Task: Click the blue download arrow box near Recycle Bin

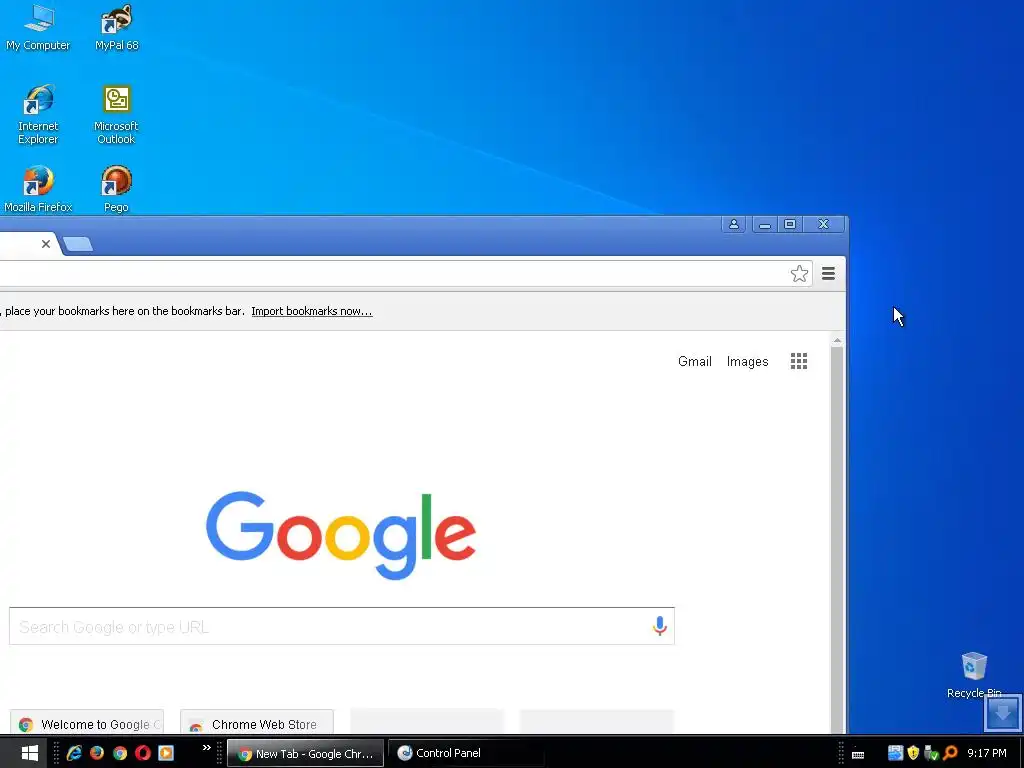Action: coord(1002,713)
